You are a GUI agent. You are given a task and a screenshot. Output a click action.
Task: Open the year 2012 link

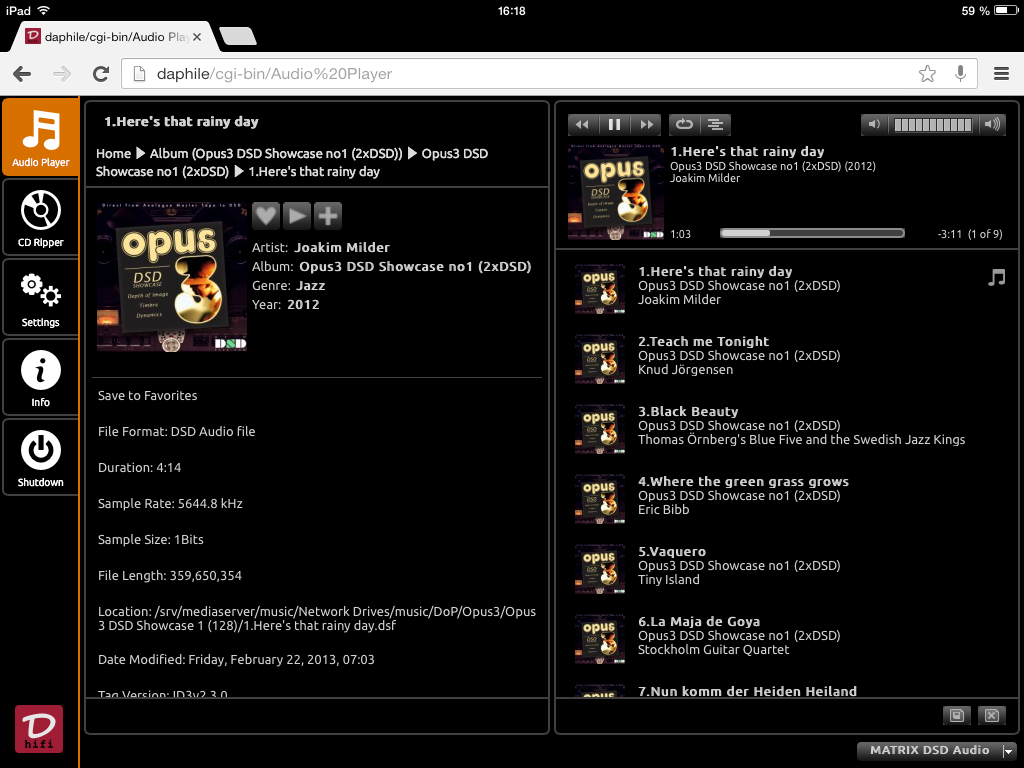click(x=303, y=304)
